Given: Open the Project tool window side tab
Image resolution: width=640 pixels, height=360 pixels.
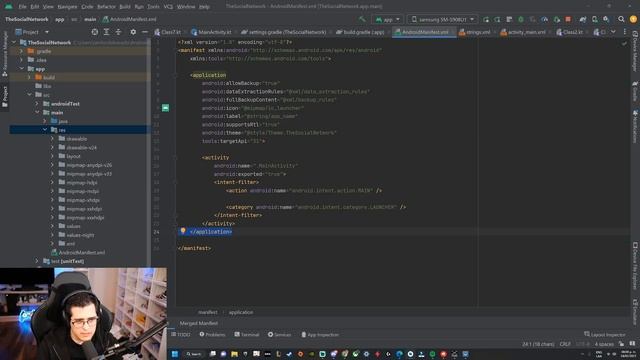Looking at the screenshot, I should (x=5, y=96).
